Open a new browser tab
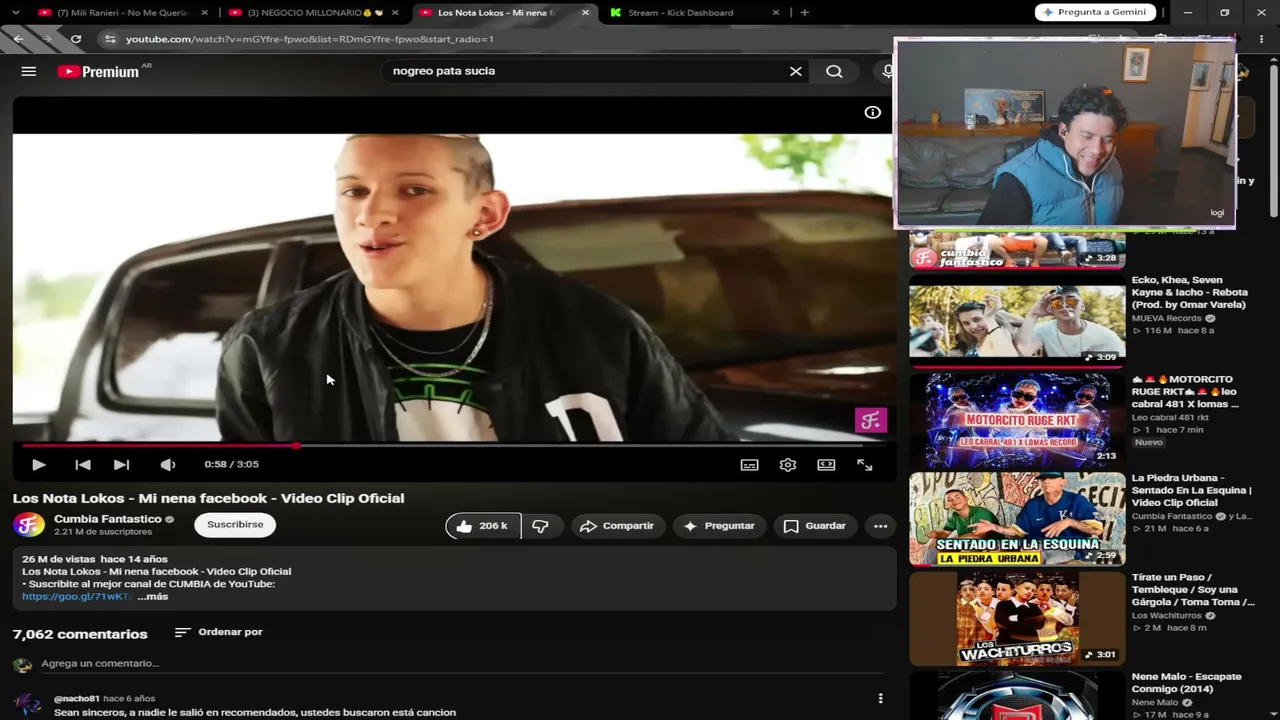The image size is (1280, 720). pyautogui.click(x=805, y=13)
